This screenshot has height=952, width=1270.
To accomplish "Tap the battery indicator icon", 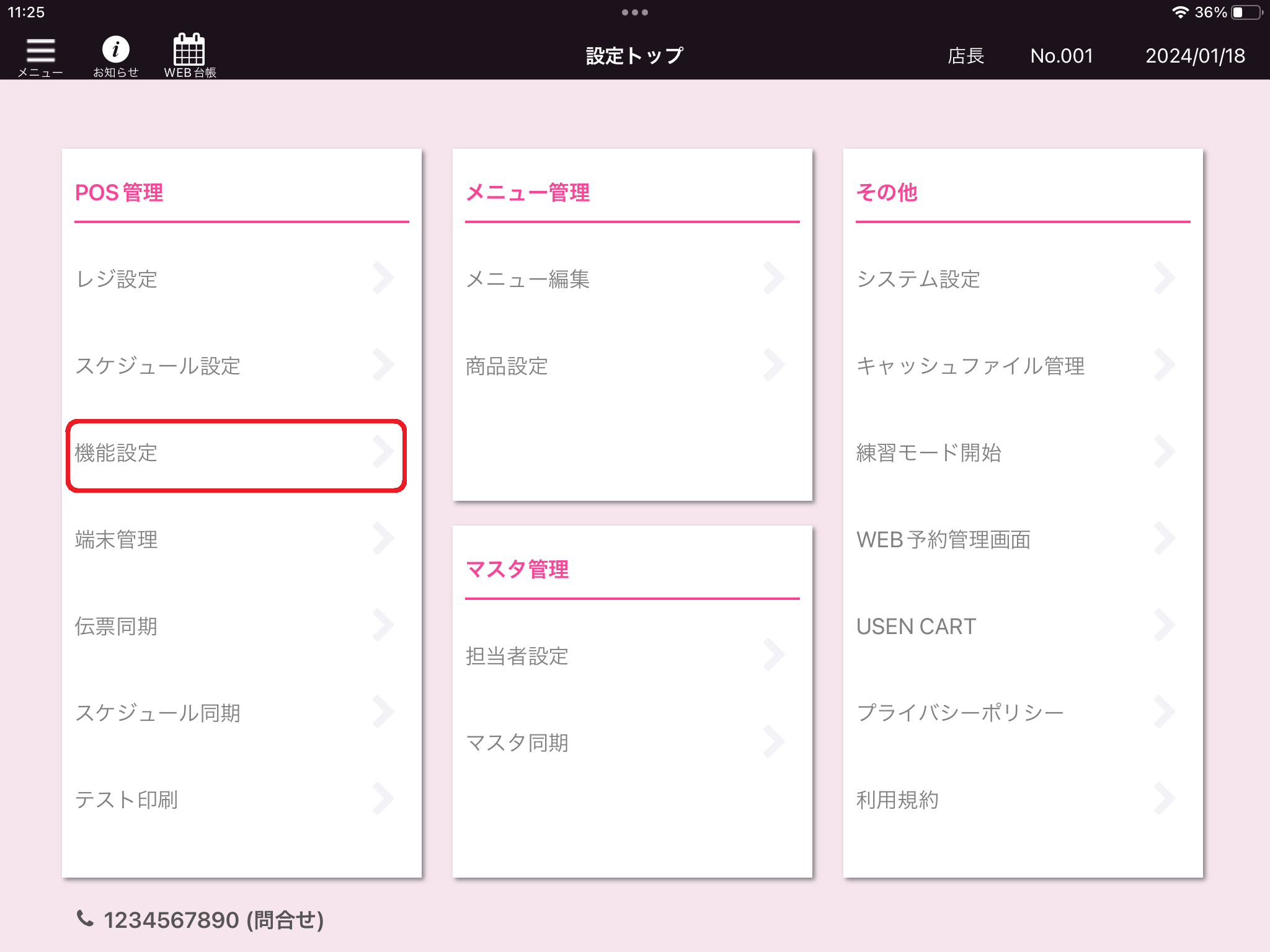I will coord(1246,12).
